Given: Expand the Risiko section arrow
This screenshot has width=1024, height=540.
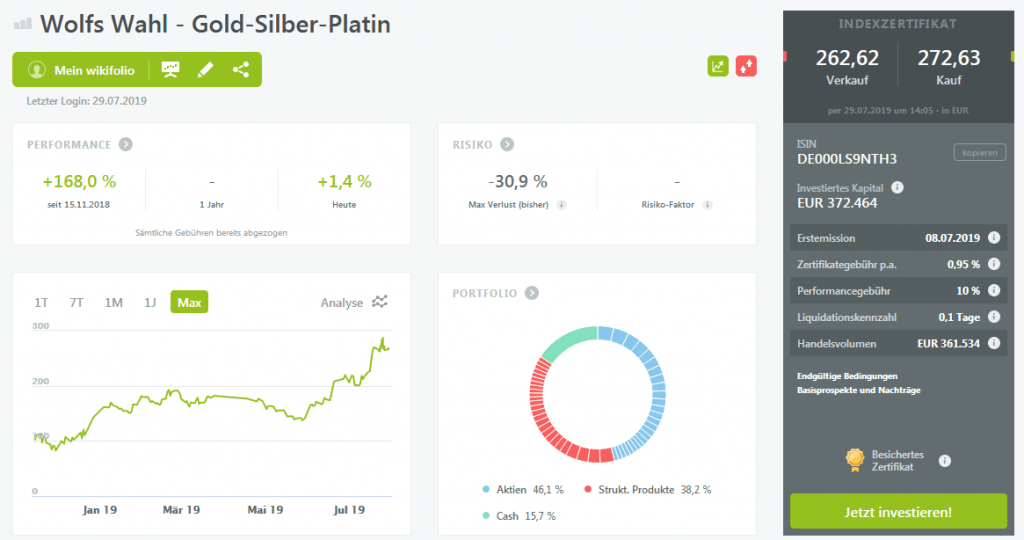Looking at the screenshot, I should click(x=507, y=144).
